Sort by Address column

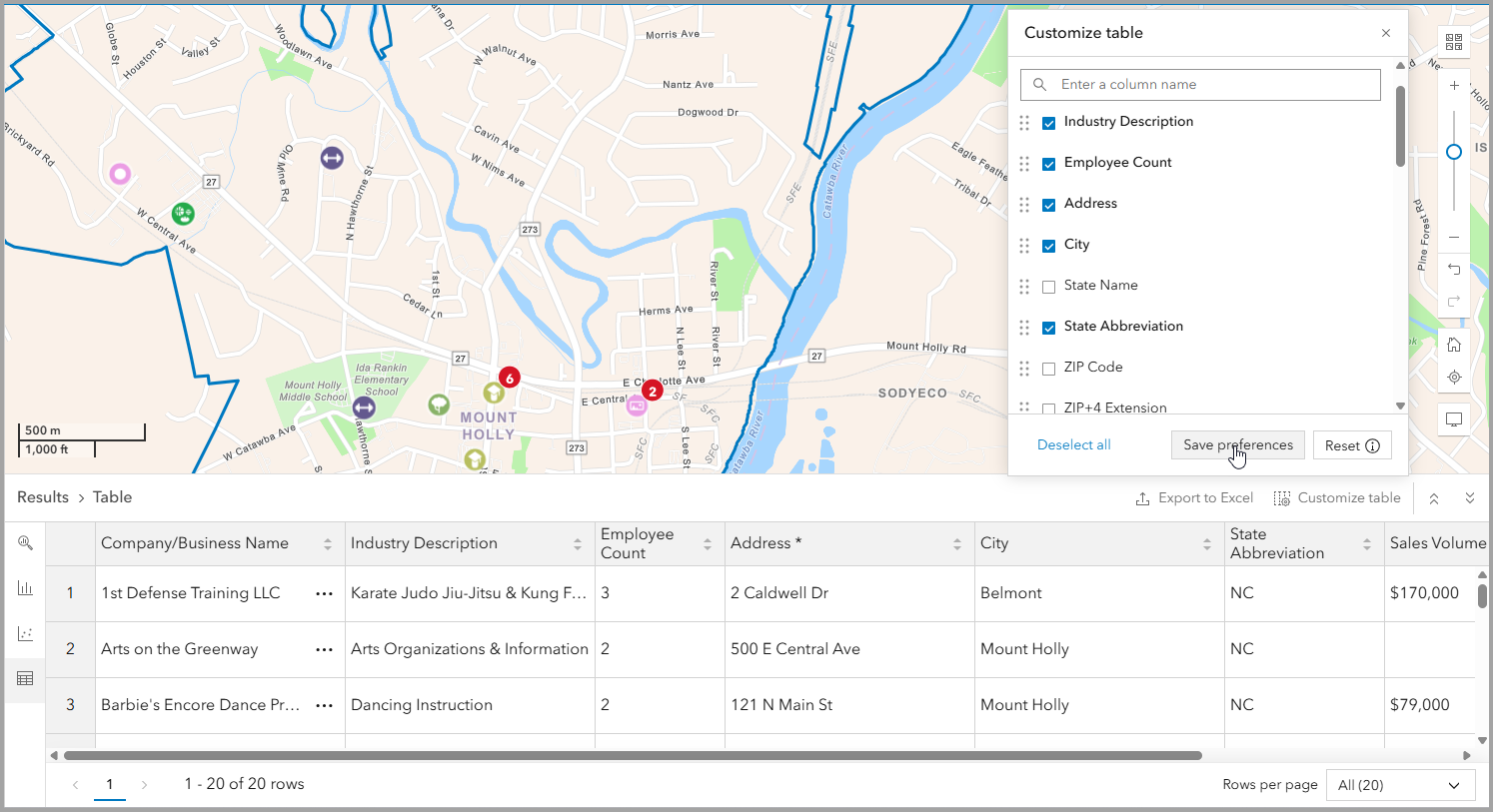click(956, 544)
